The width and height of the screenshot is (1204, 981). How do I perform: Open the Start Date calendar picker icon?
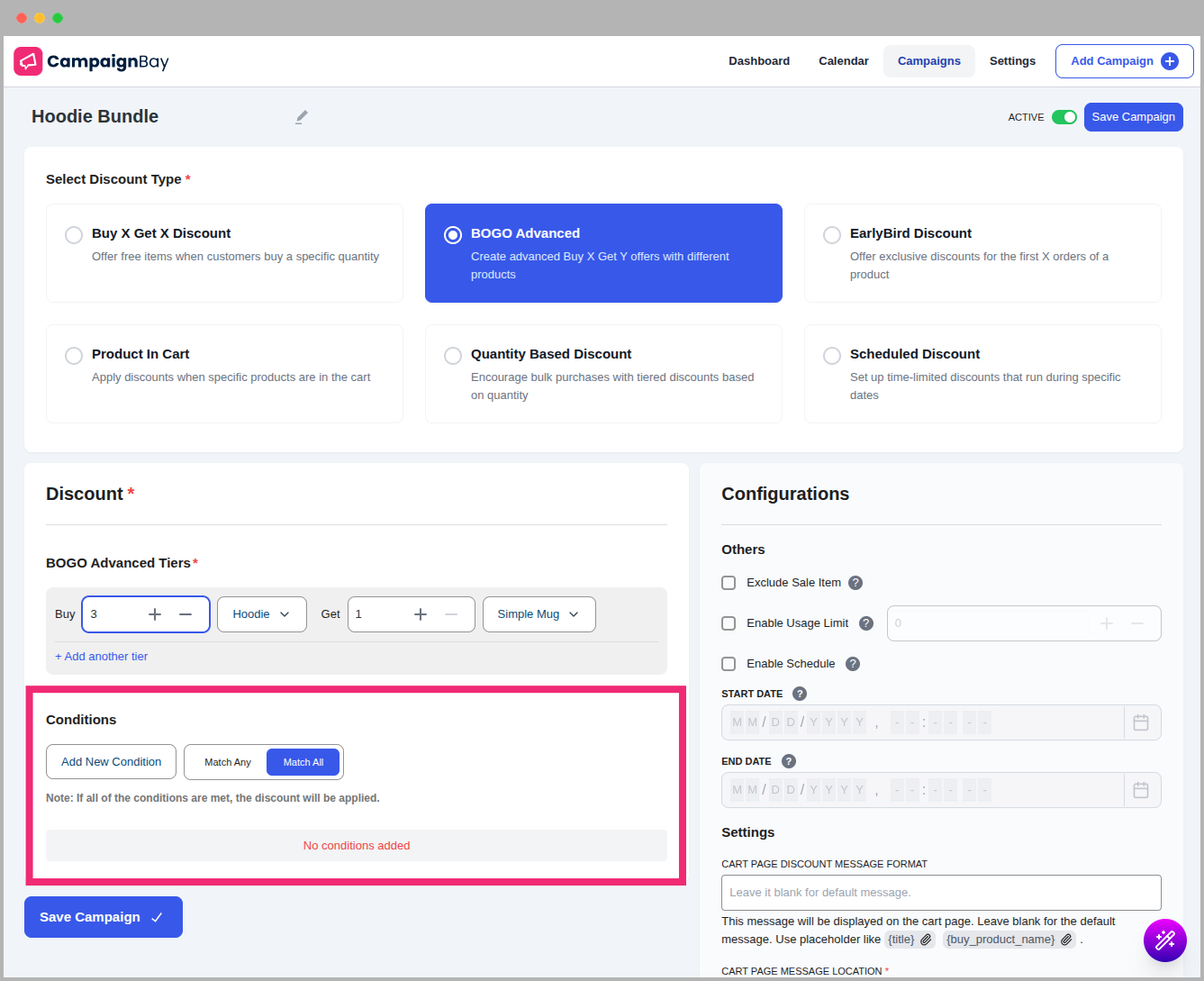[1141, 722]
